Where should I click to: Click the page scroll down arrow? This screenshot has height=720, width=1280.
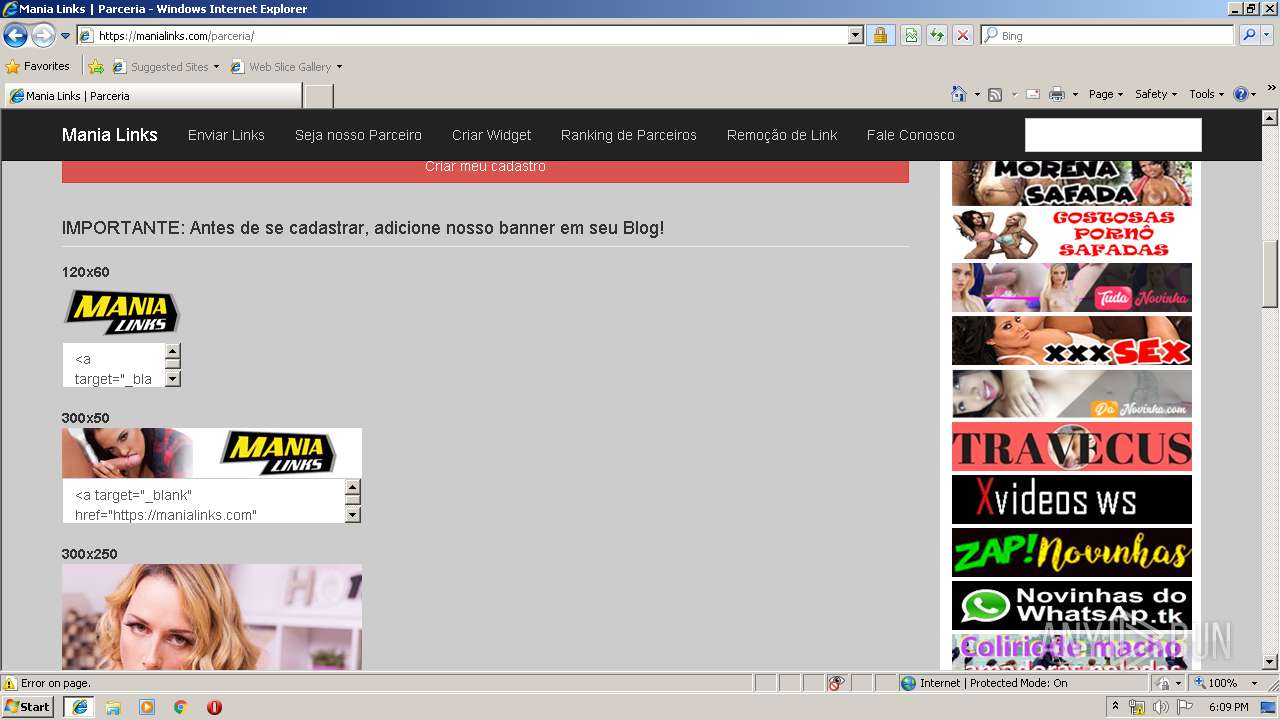(x=1271, y=662)
